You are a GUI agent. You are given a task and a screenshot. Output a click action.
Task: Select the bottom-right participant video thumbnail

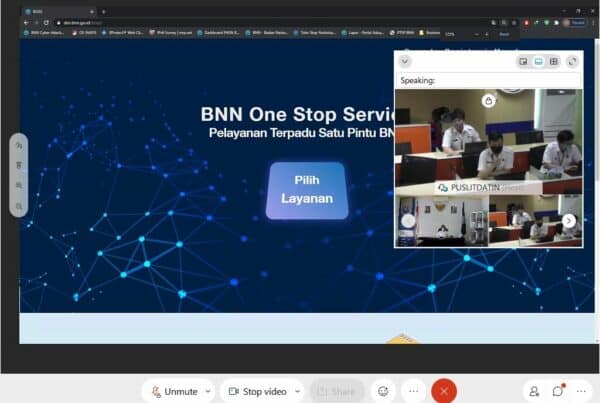536,221
